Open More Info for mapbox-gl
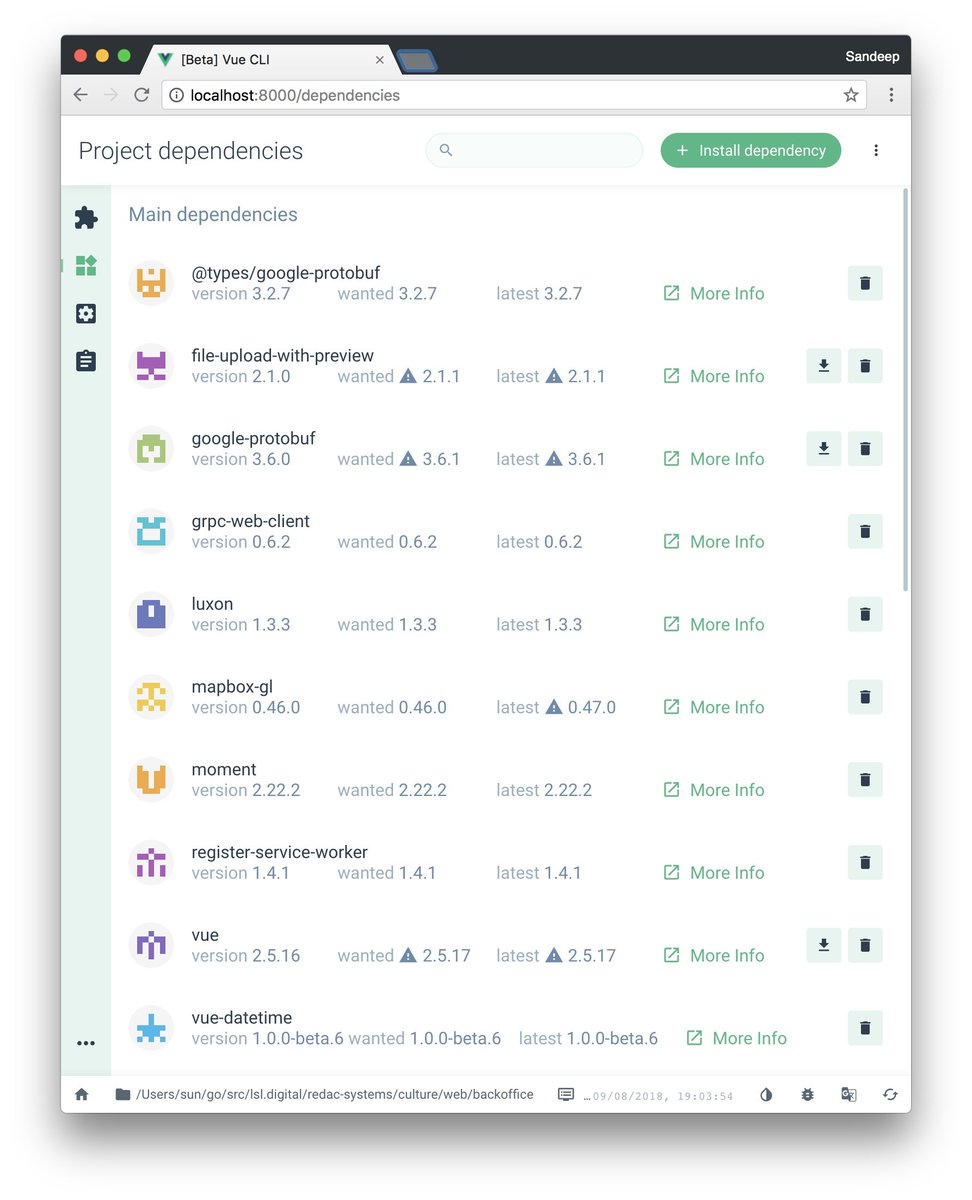The width and height of the screenshot is (972, 1200). click(x=714, y=707)
